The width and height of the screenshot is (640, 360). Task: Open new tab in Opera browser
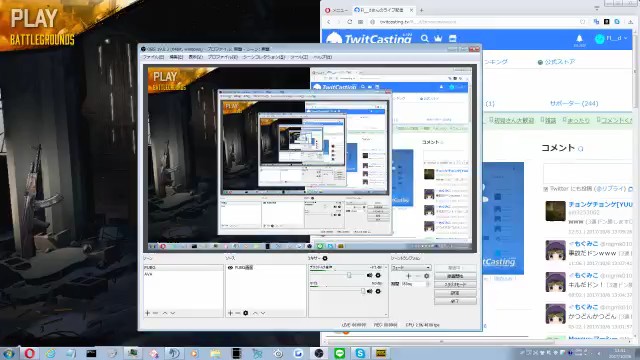pyautogui.click(x=421, y=10)
